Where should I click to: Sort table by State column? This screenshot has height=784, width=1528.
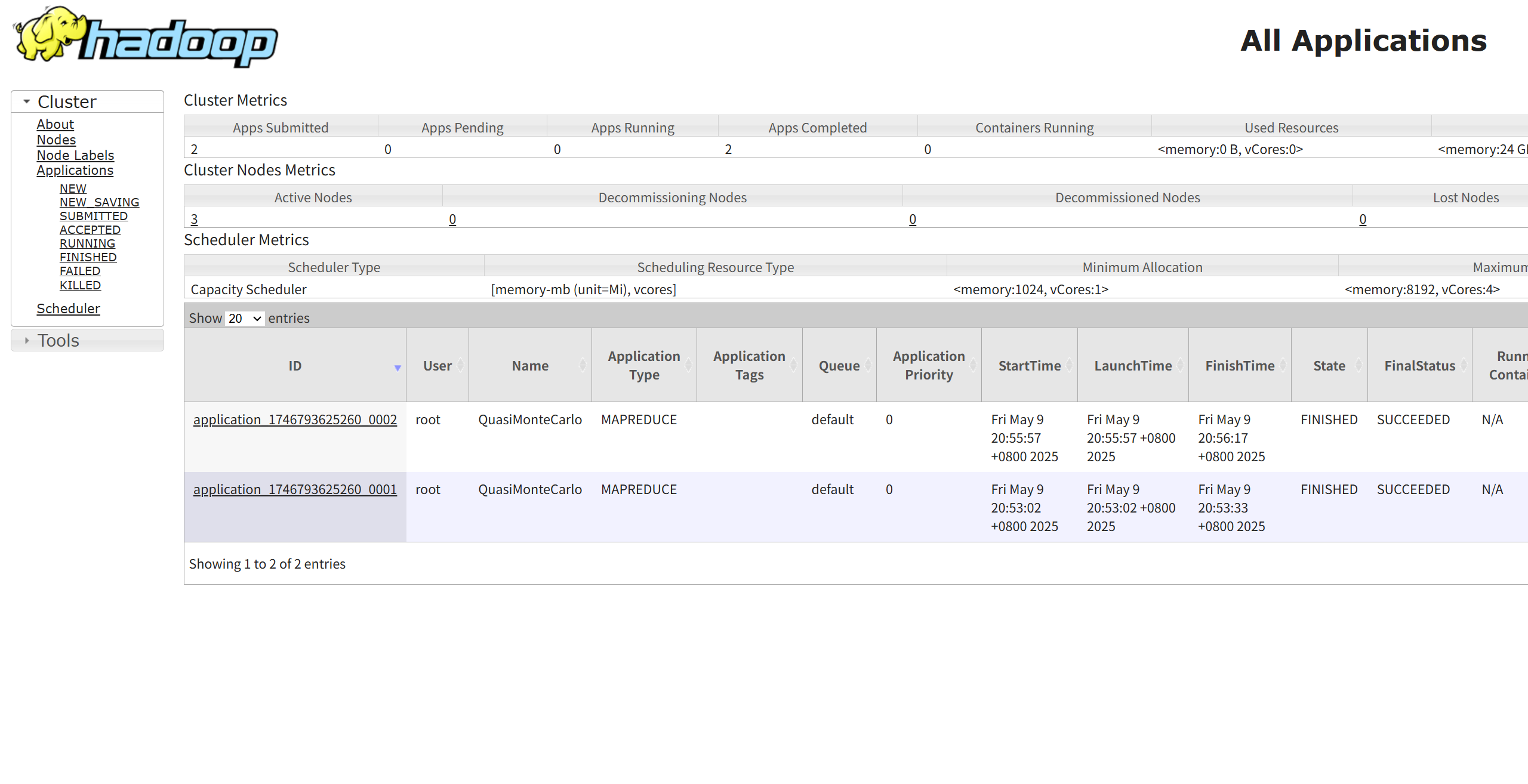(x=1329, y=366)
